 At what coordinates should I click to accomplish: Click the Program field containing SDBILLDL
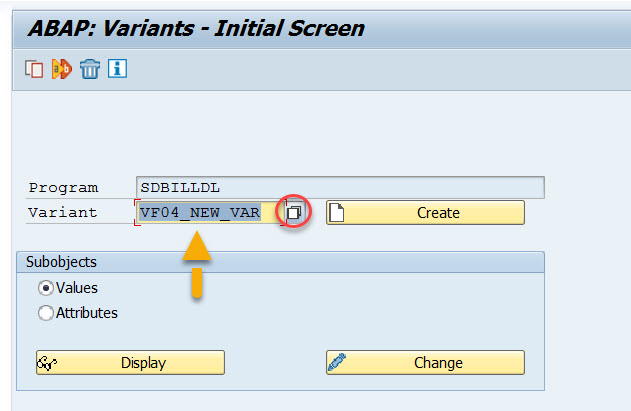340,187
